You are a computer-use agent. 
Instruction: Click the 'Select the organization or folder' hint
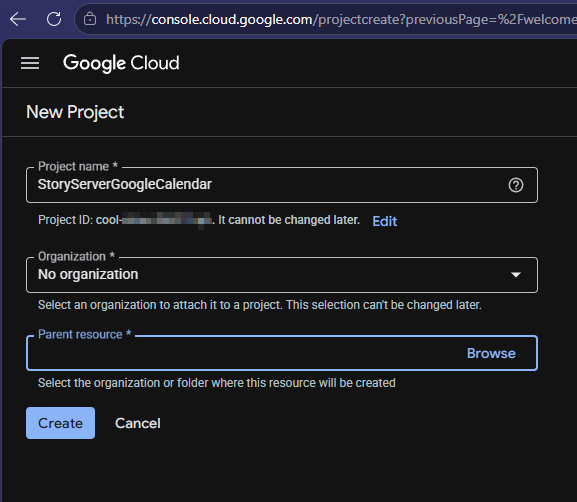tap(217, 383)
